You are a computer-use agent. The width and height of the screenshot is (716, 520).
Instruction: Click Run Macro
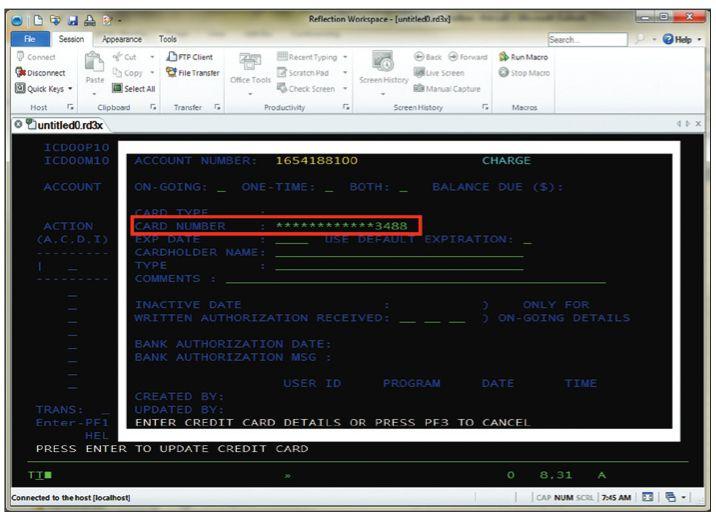click(523, 57)
